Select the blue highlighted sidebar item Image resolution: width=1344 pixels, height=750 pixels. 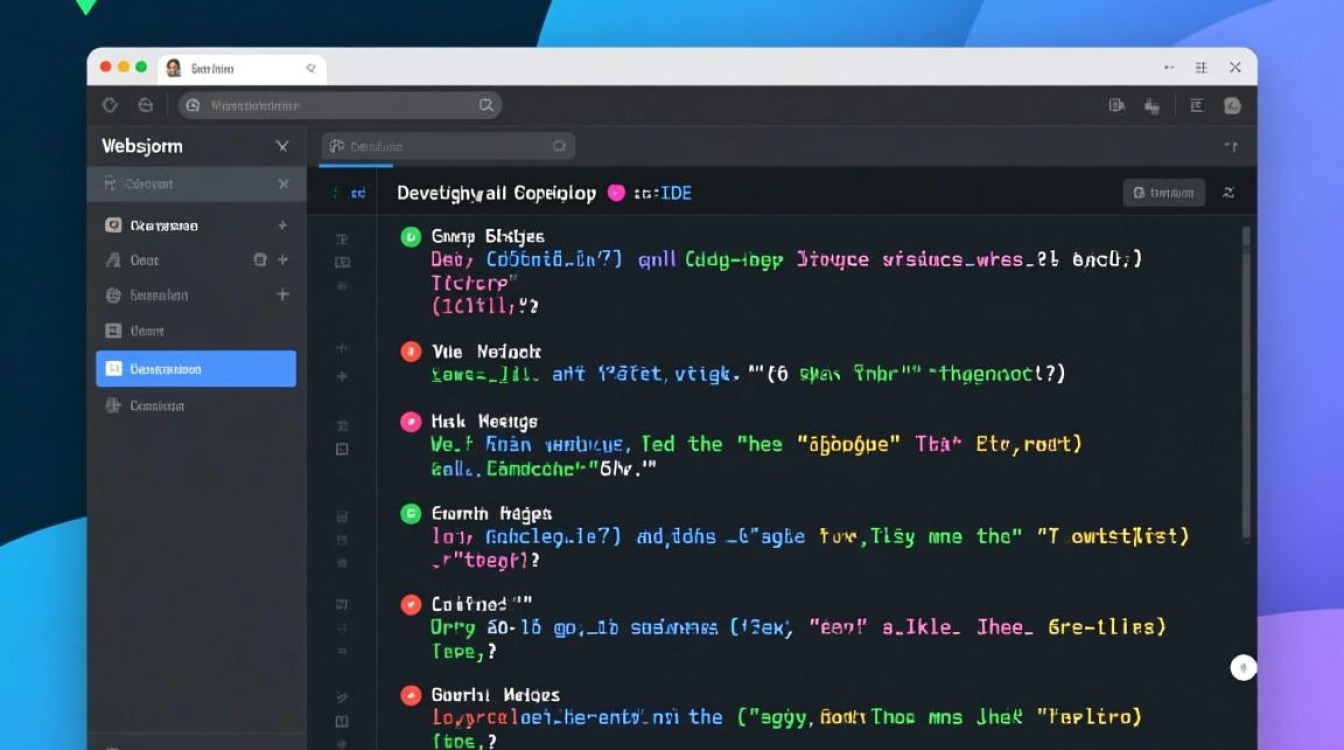(196, 369)
